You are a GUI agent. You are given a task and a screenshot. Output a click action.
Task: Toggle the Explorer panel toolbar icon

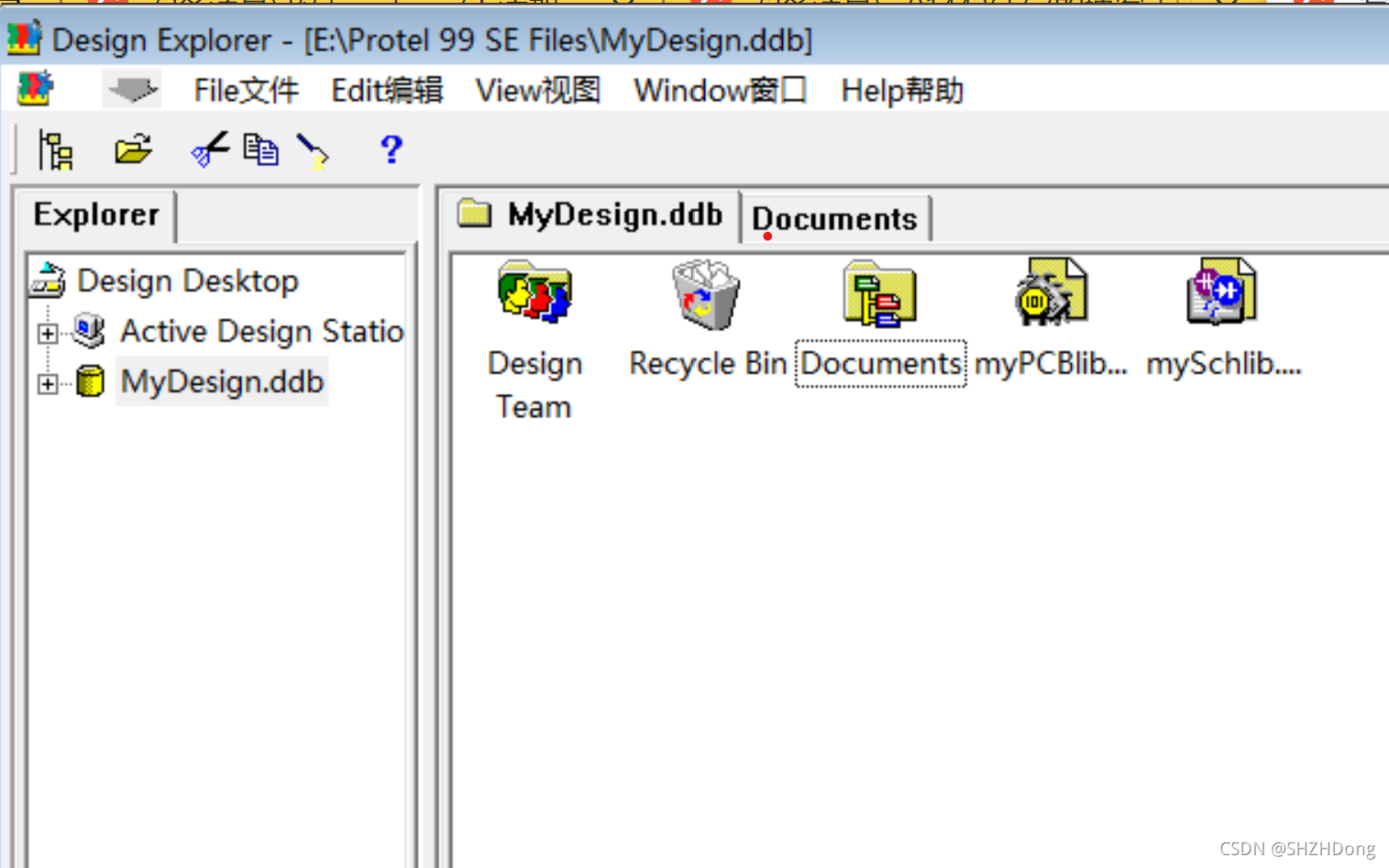[56, 149]
